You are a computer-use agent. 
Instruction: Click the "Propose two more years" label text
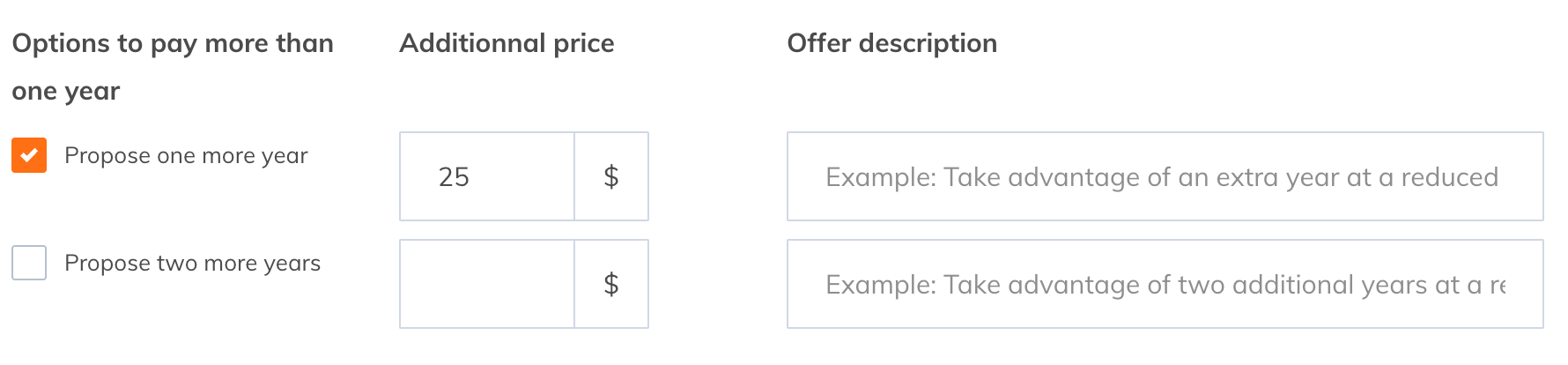(192, 264)
